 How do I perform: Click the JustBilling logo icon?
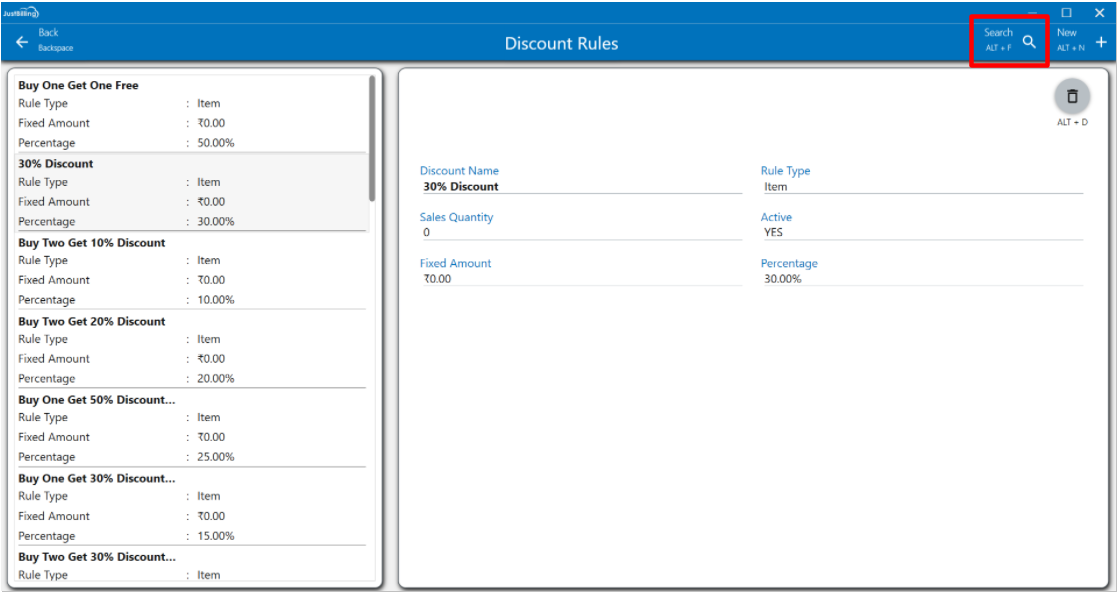[x=21, y=12]
